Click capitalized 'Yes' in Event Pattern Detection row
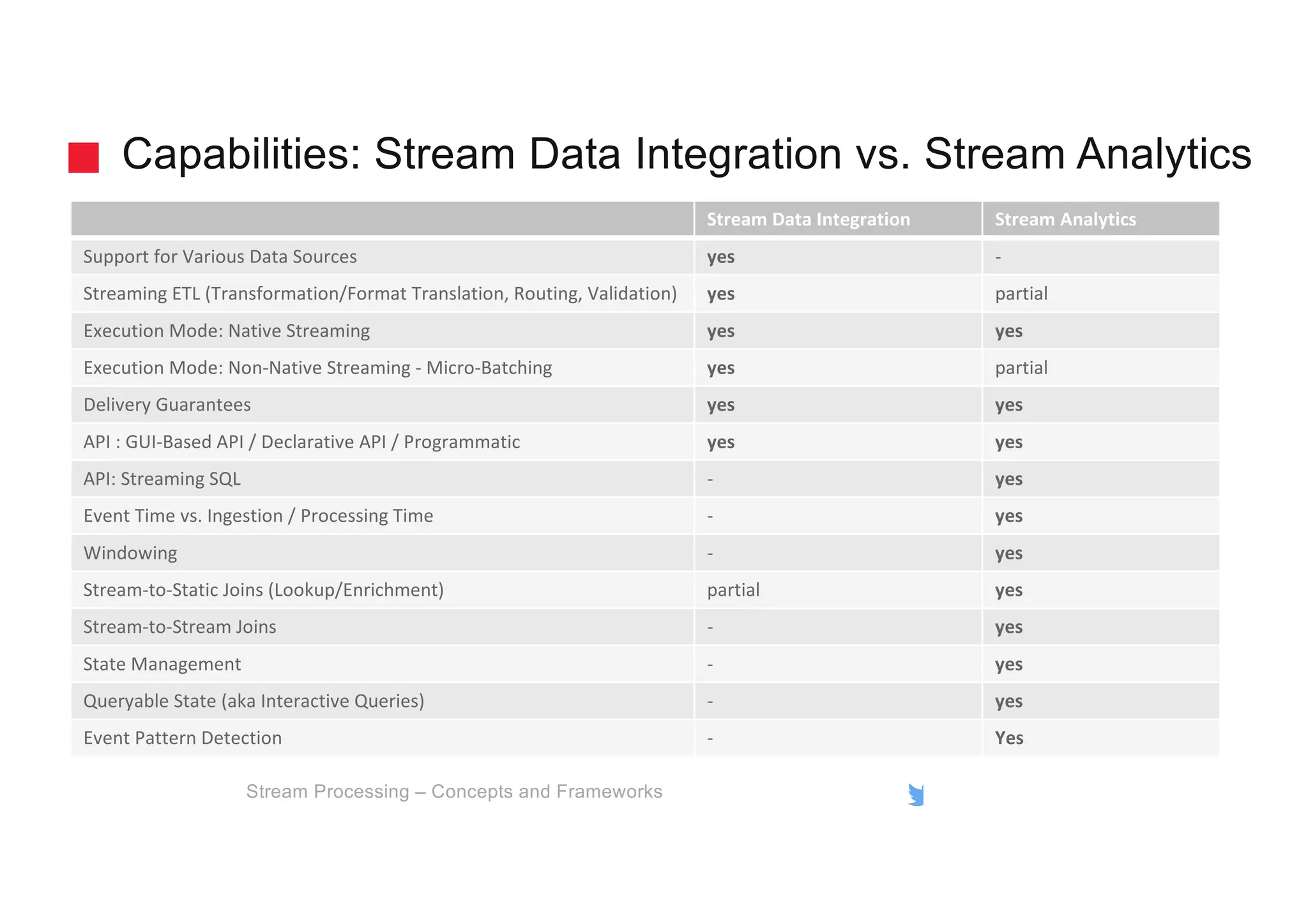This screenshot has height=924, width=1308. tap(1009, 738)
